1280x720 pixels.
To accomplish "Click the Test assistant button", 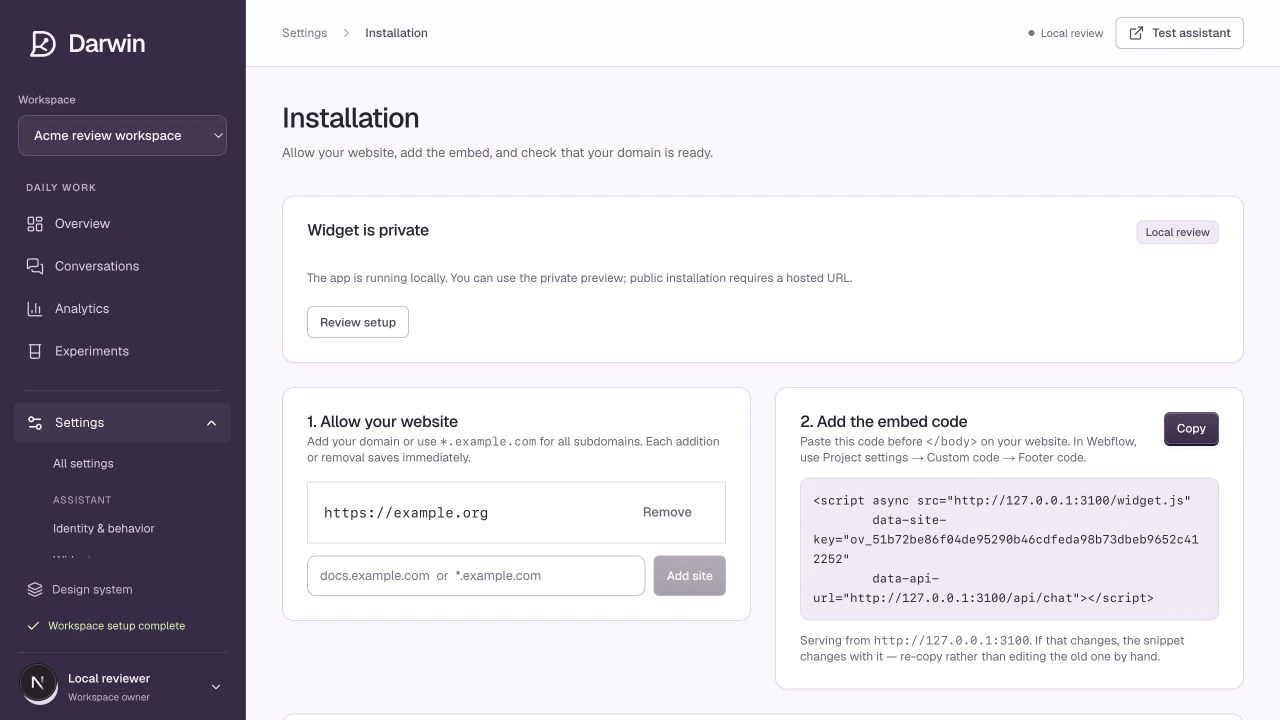I will click(x=1179, y=33).
